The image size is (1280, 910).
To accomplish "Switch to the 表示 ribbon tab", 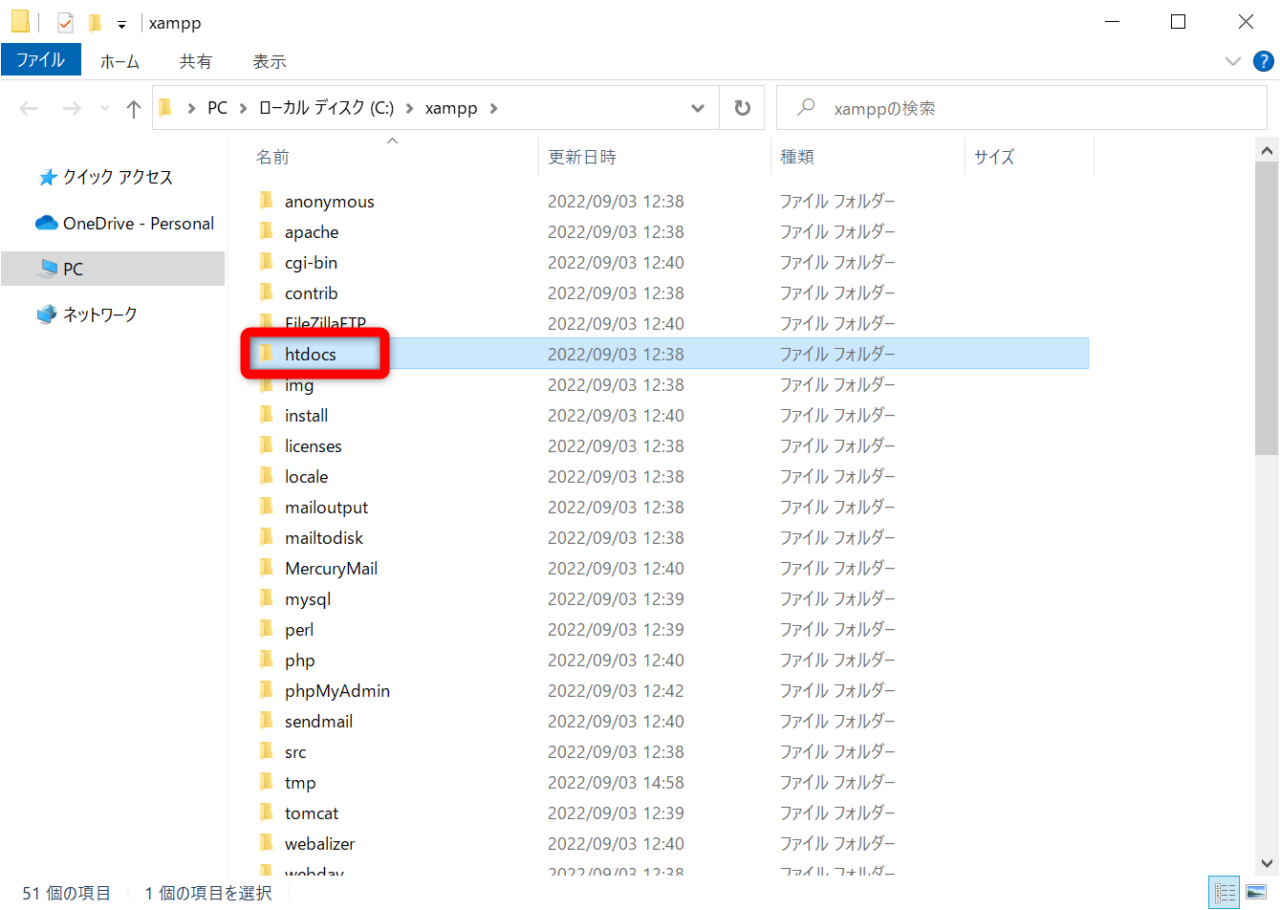I will pyautogui.click(x=268, y=60).
